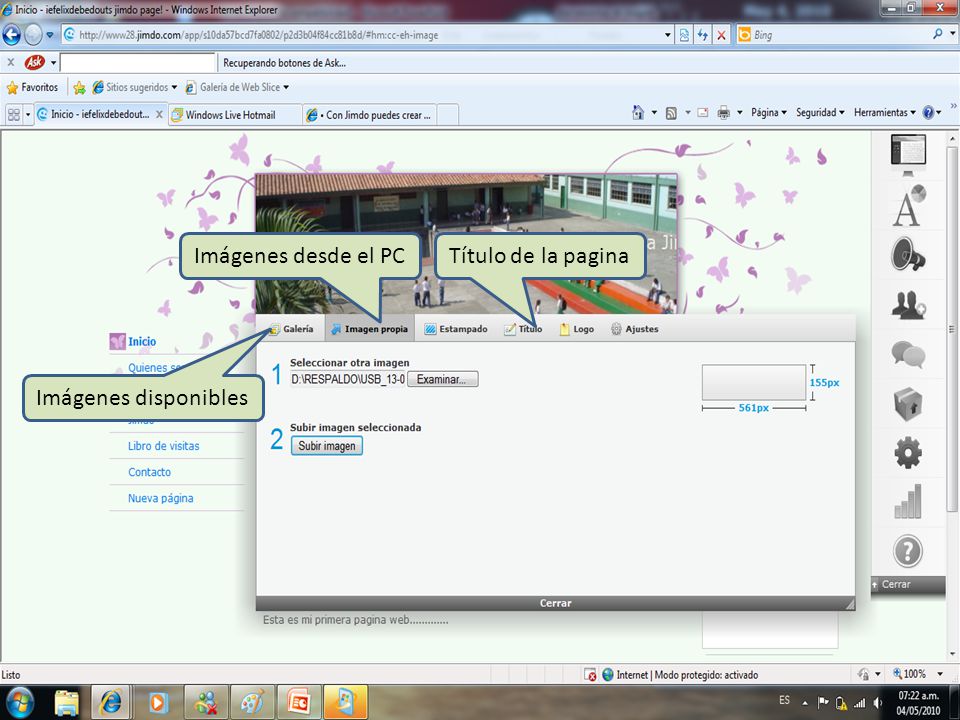This screenshot has height=720, width=960.
Task: Click the Bing search magnifier icon
Action: 937,34
